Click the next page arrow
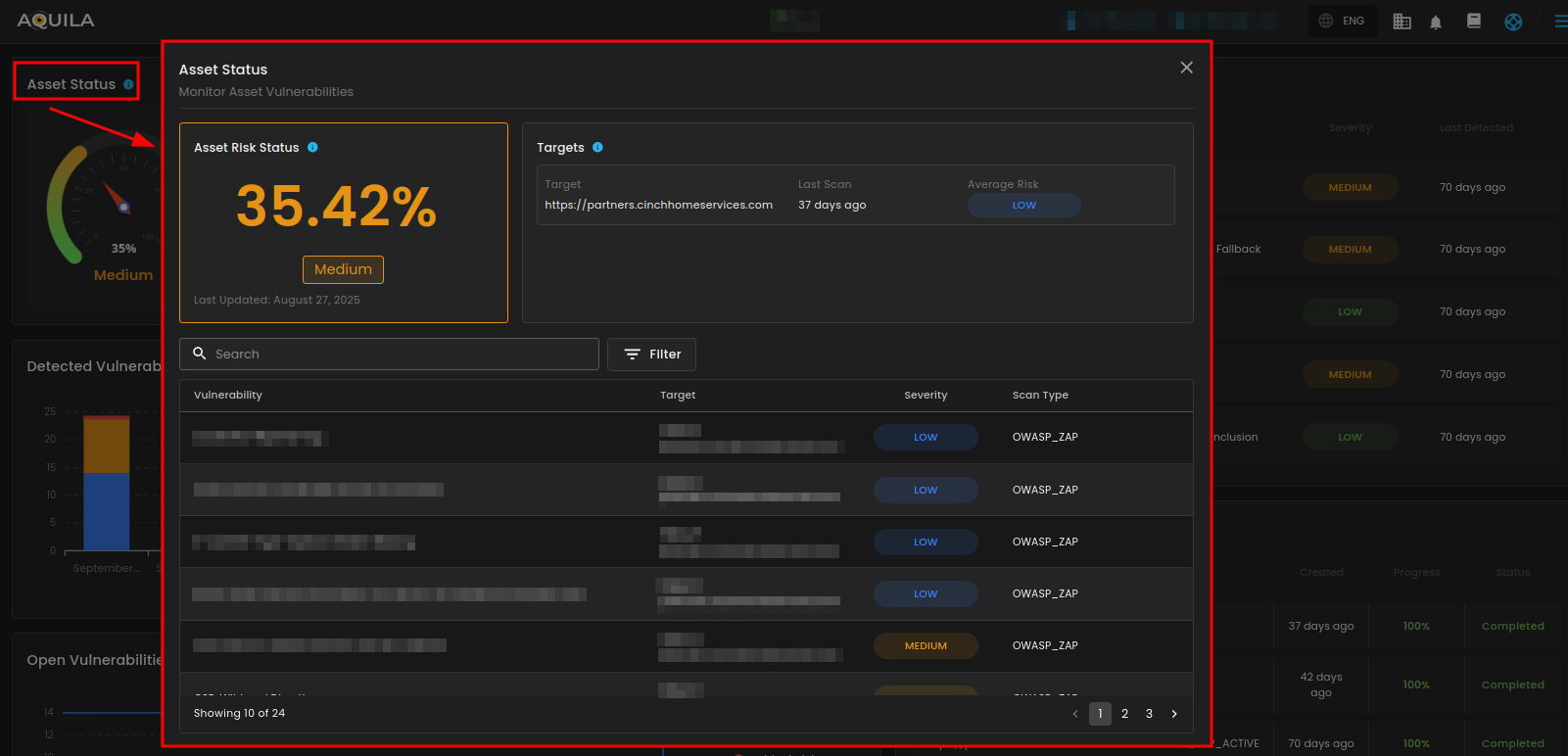1568x756 pixels. (x=1174, y=714)
